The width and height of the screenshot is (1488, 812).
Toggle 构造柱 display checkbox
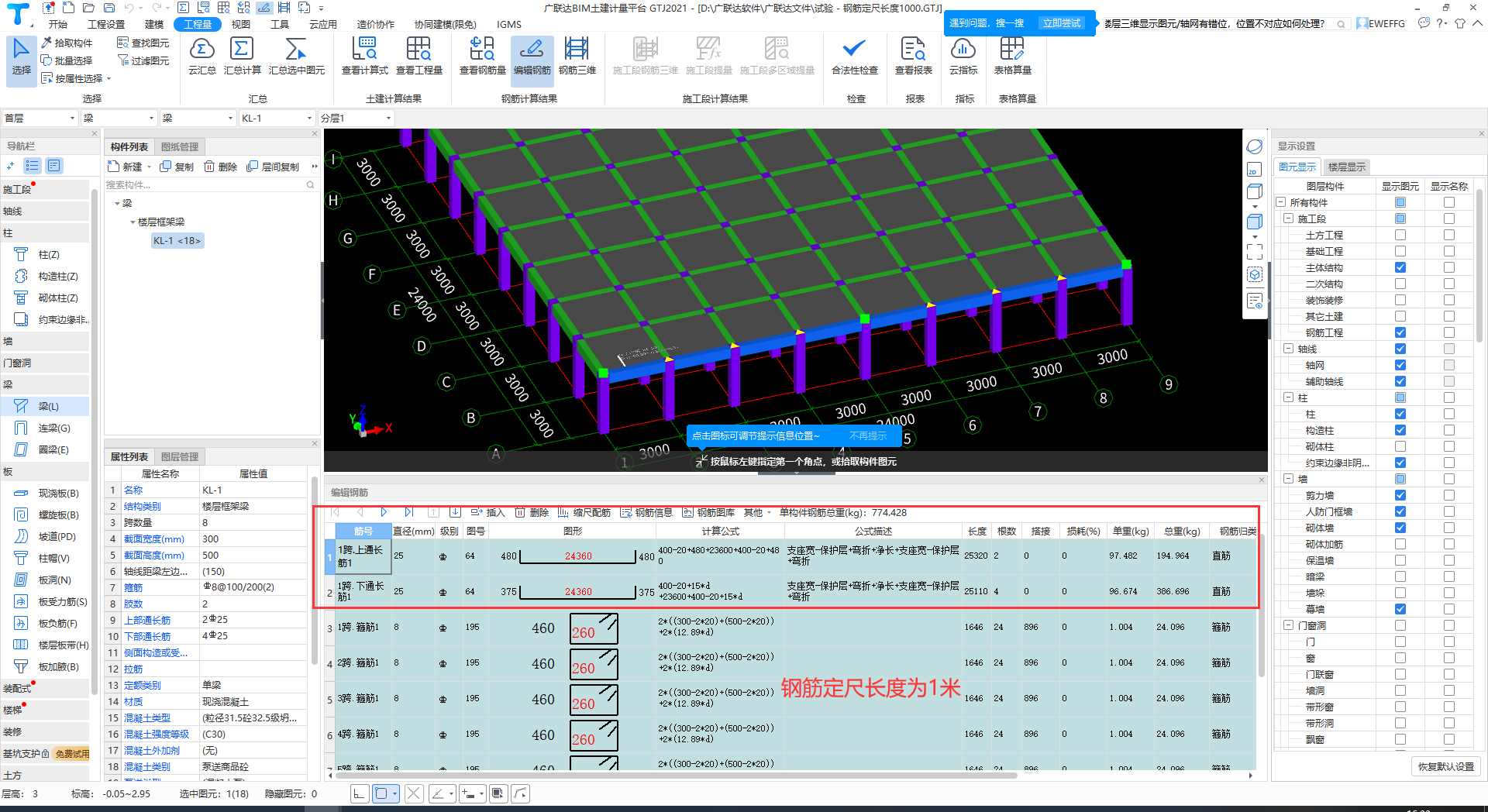point(1400,430)
